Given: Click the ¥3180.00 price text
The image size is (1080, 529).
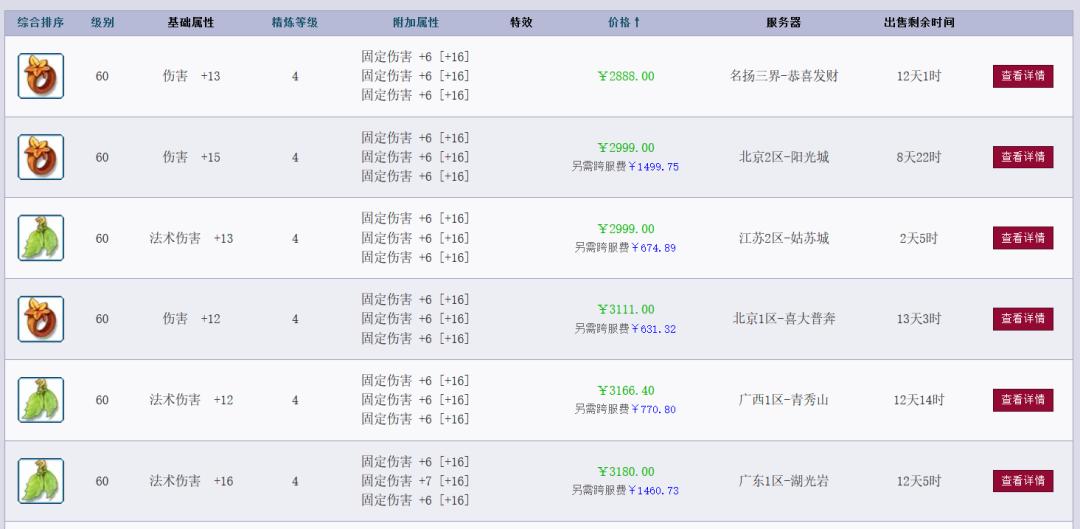Looking at the screenshot, I should (x=626, y=472).
